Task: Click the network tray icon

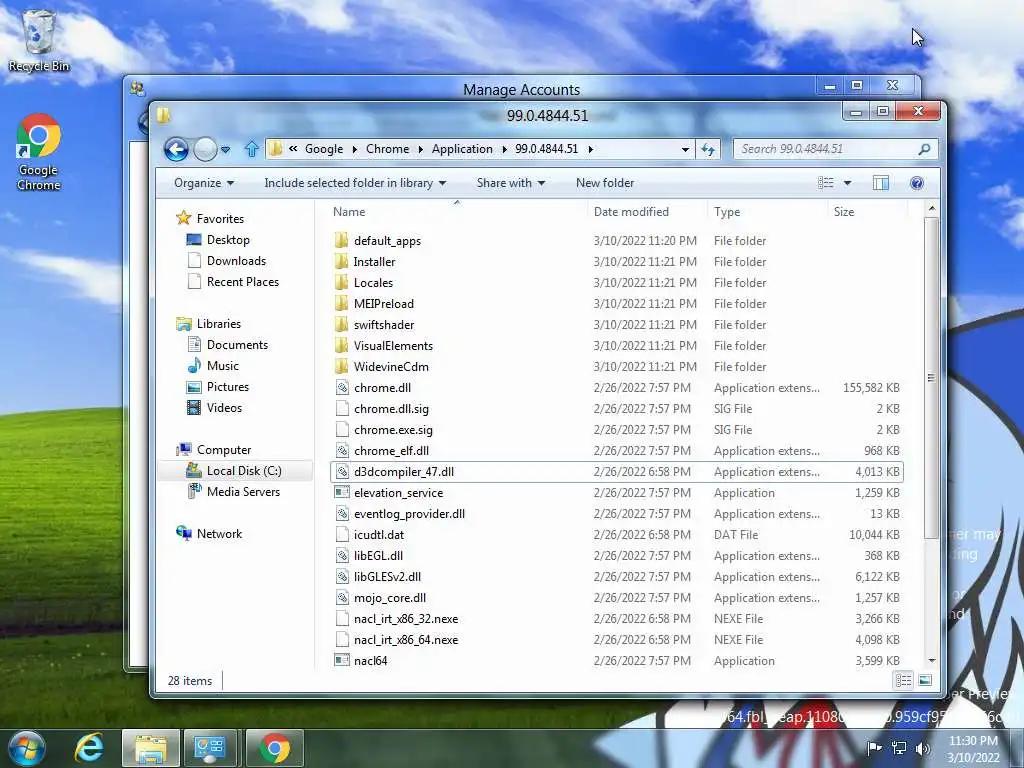Action: point(899,748)
